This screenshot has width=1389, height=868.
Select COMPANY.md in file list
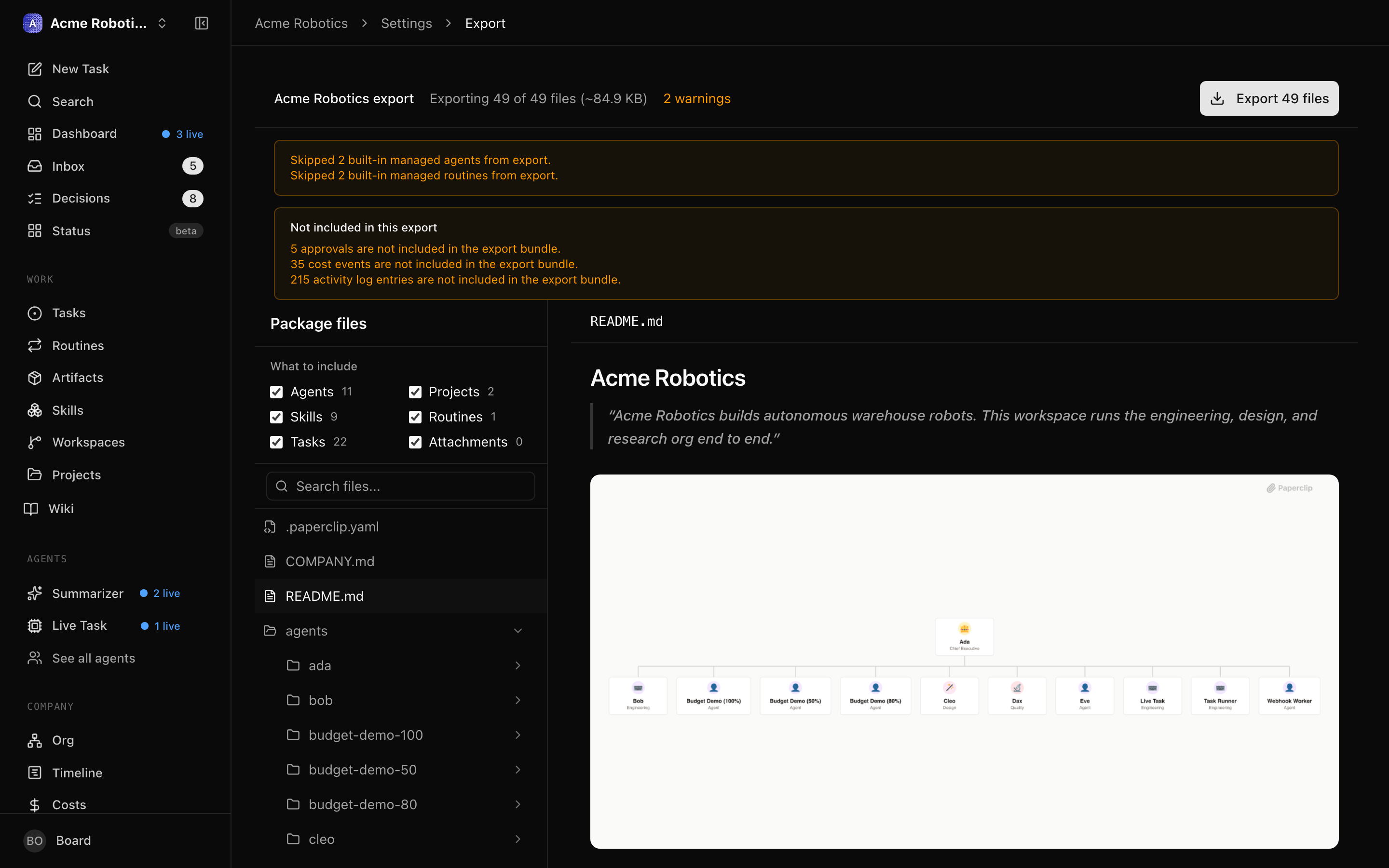[x=401, y=561]
